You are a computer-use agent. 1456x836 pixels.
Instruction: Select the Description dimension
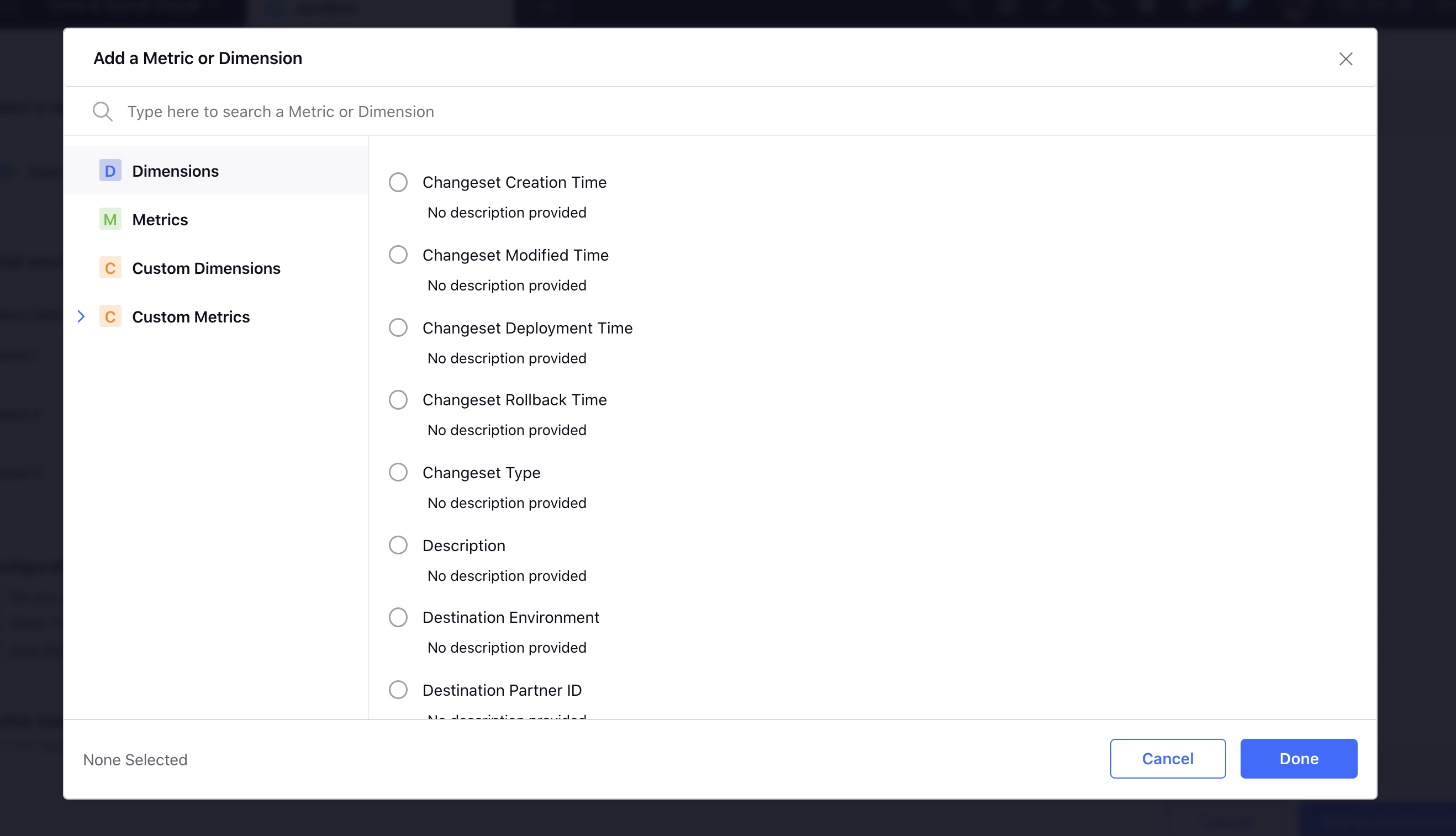pos(398,545)
